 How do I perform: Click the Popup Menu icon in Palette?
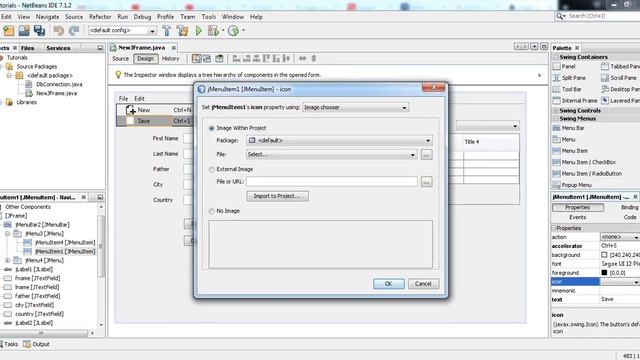(x=556, y=185)
